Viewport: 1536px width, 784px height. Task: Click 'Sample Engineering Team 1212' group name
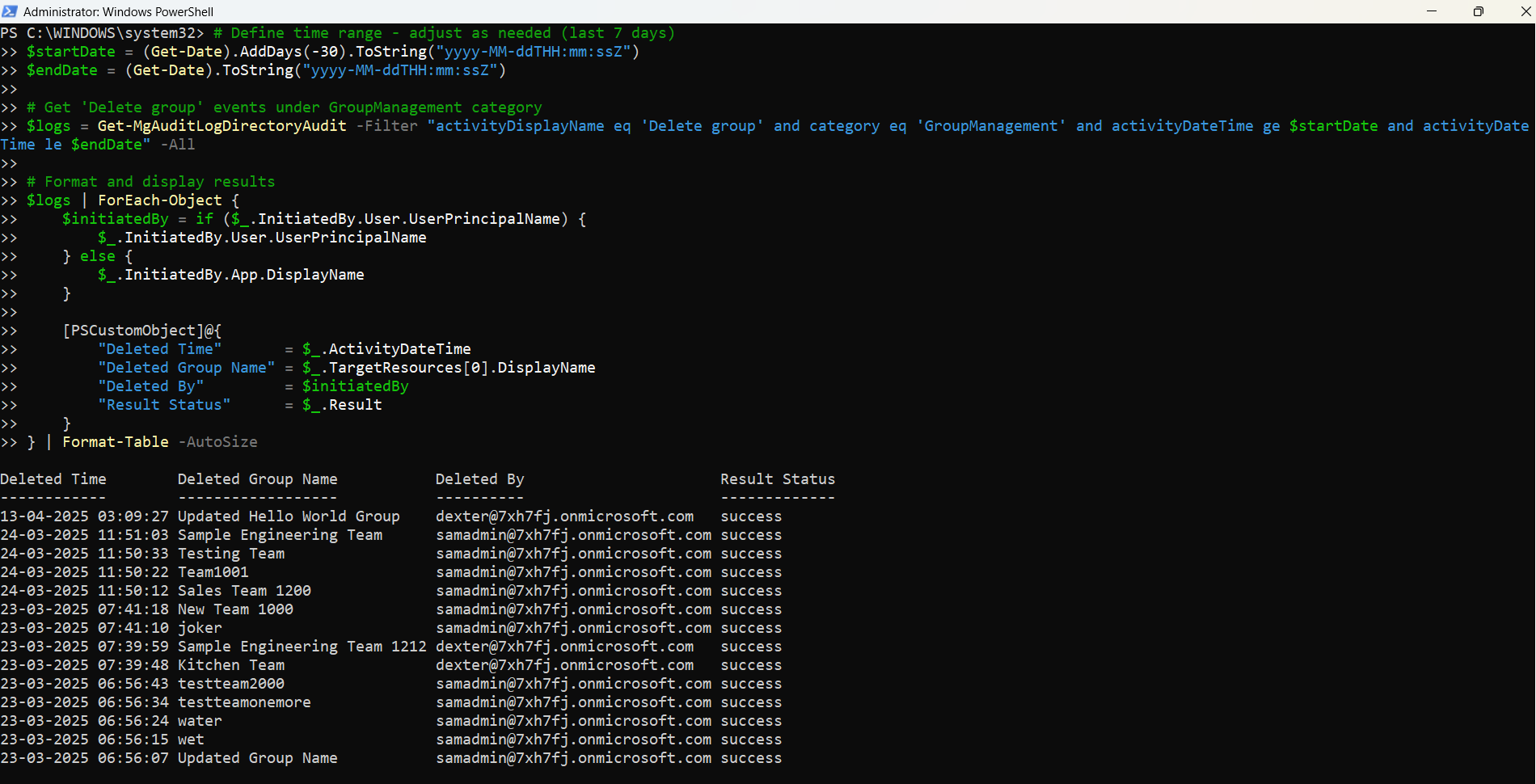302,647
